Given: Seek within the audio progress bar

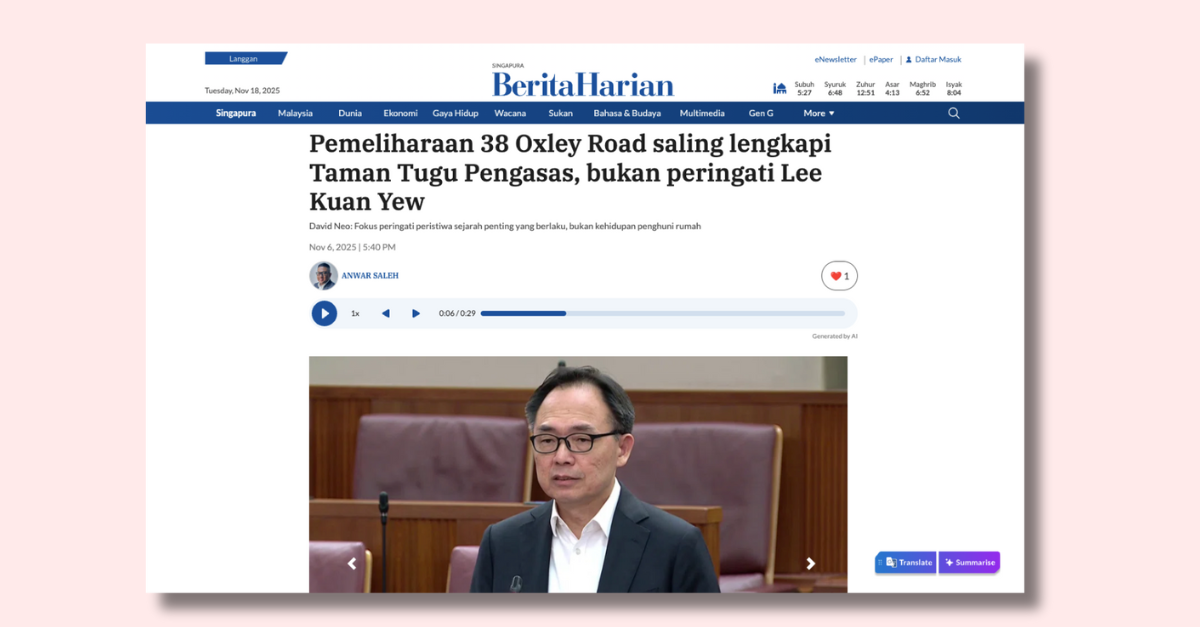Looking at the screenshot, I should pyautogui.click(x=662, y=313).
